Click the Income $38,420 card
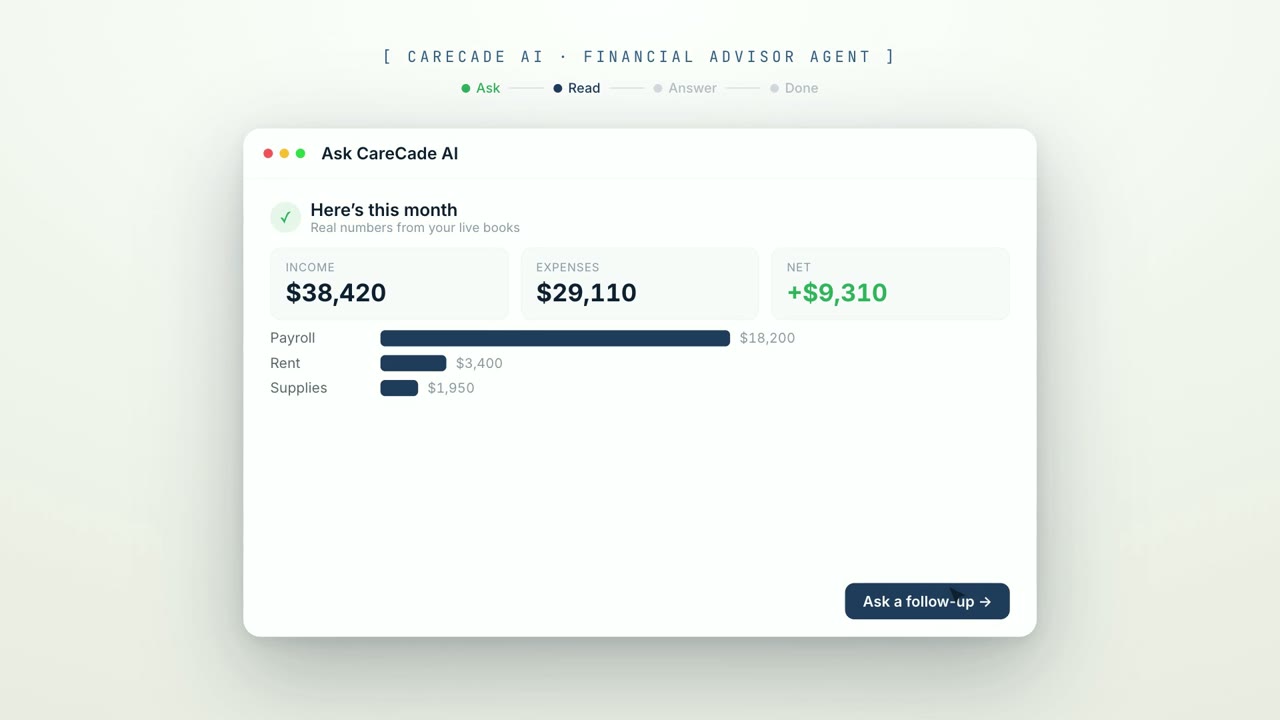Image resolution: width=1280 pixels, height=720 pixels. (x=389, y=284)
